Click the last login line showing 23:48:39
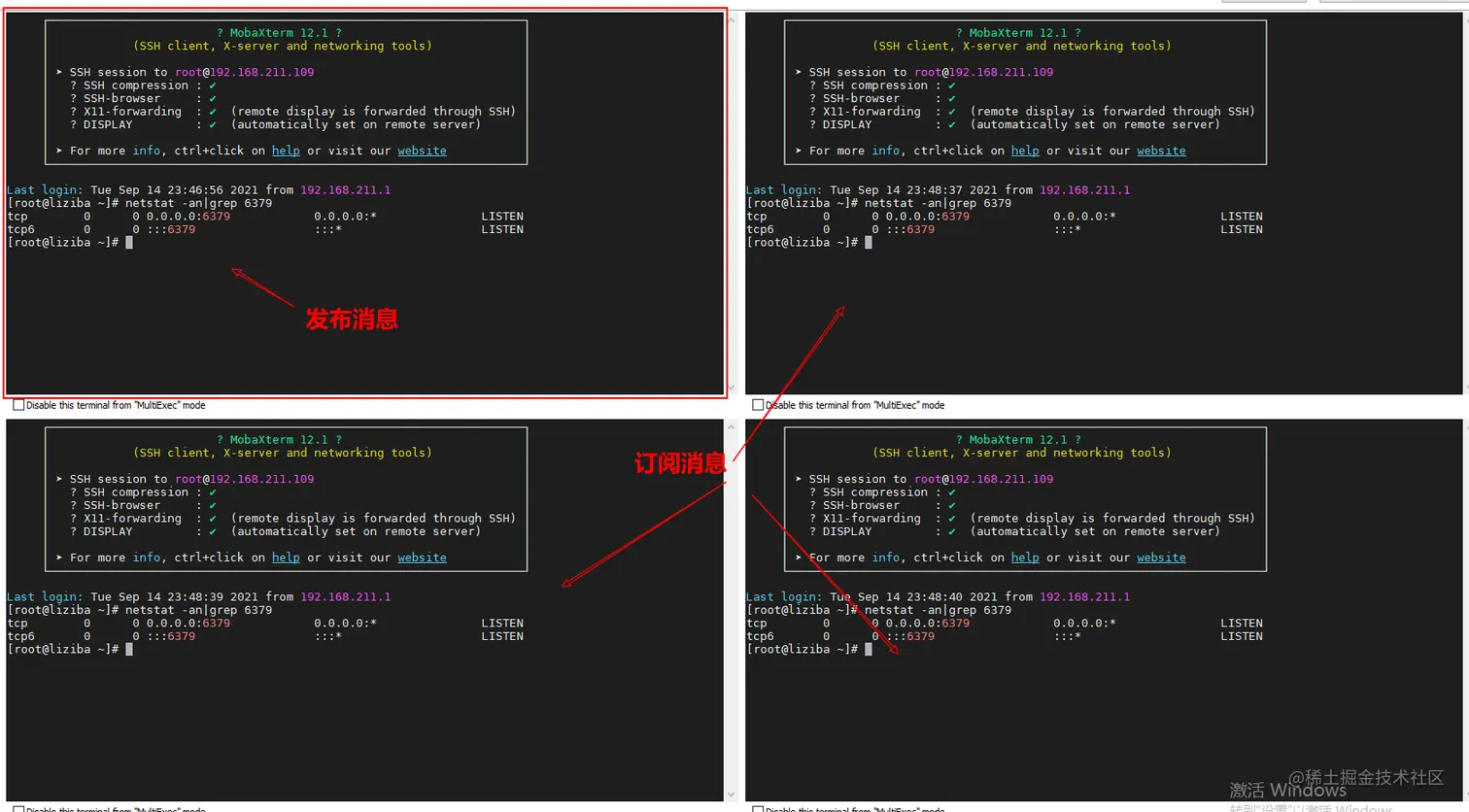1469x812 pixels. tap(199, 597)
